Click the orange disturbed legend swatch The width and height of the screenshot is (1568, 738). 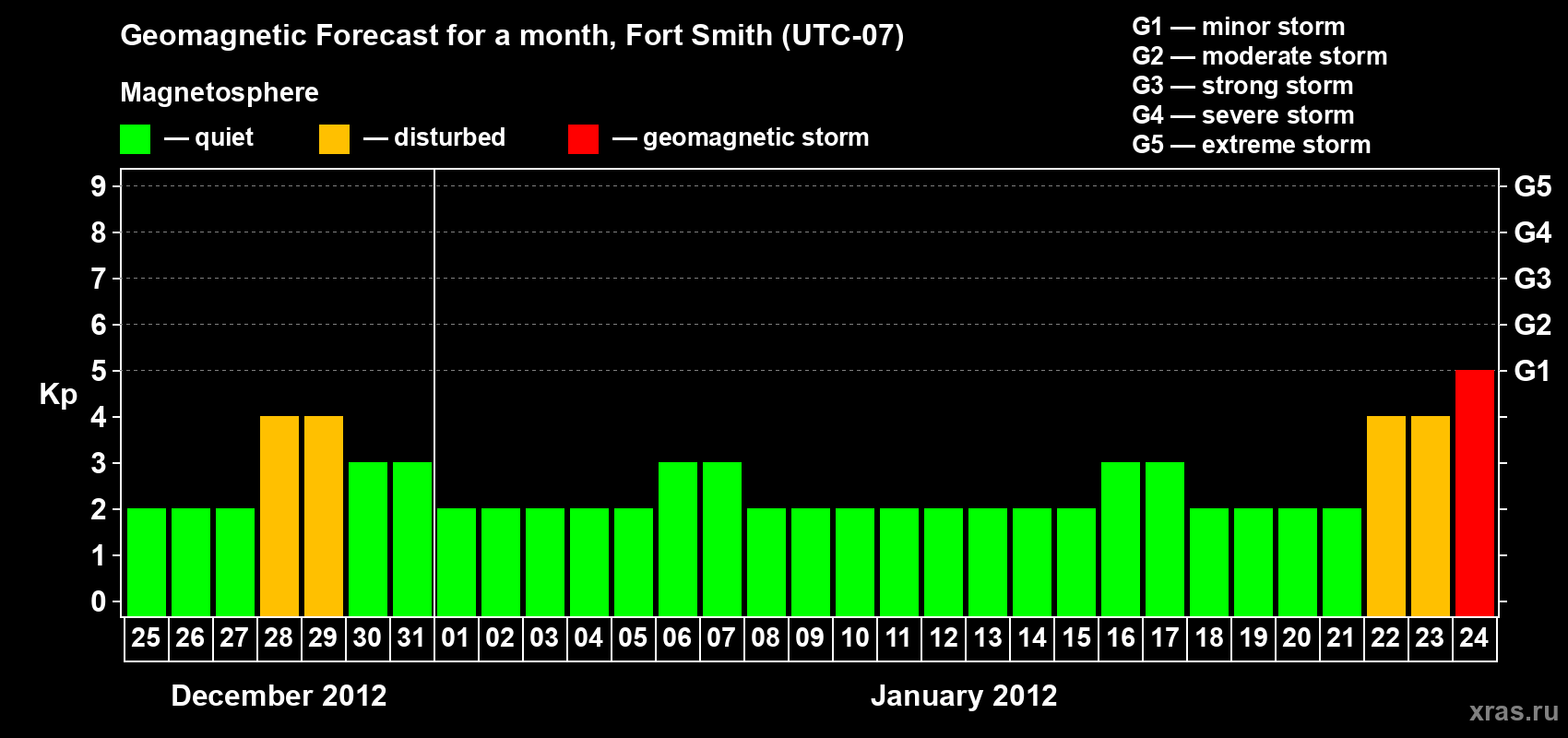pyautogui.click(x=334, y=139)
